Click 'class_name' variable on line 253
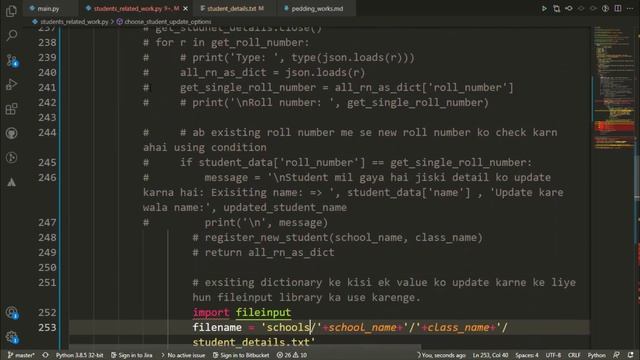 tap(459, 328)
